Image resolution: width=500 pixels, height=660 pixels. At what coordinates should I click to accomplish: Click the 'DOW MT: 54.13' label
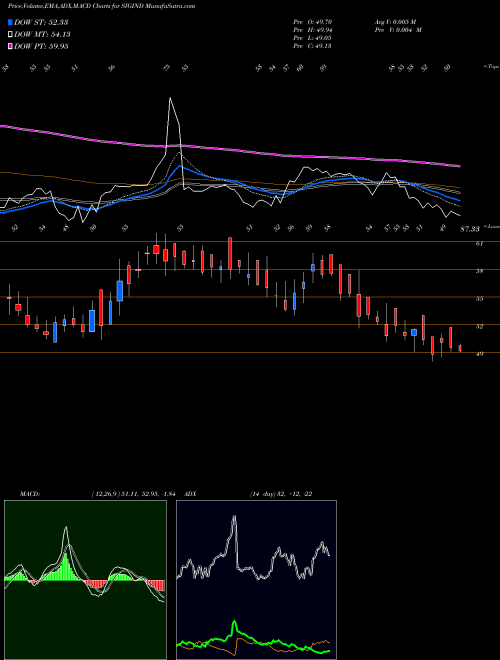click(x=43, y=35)
